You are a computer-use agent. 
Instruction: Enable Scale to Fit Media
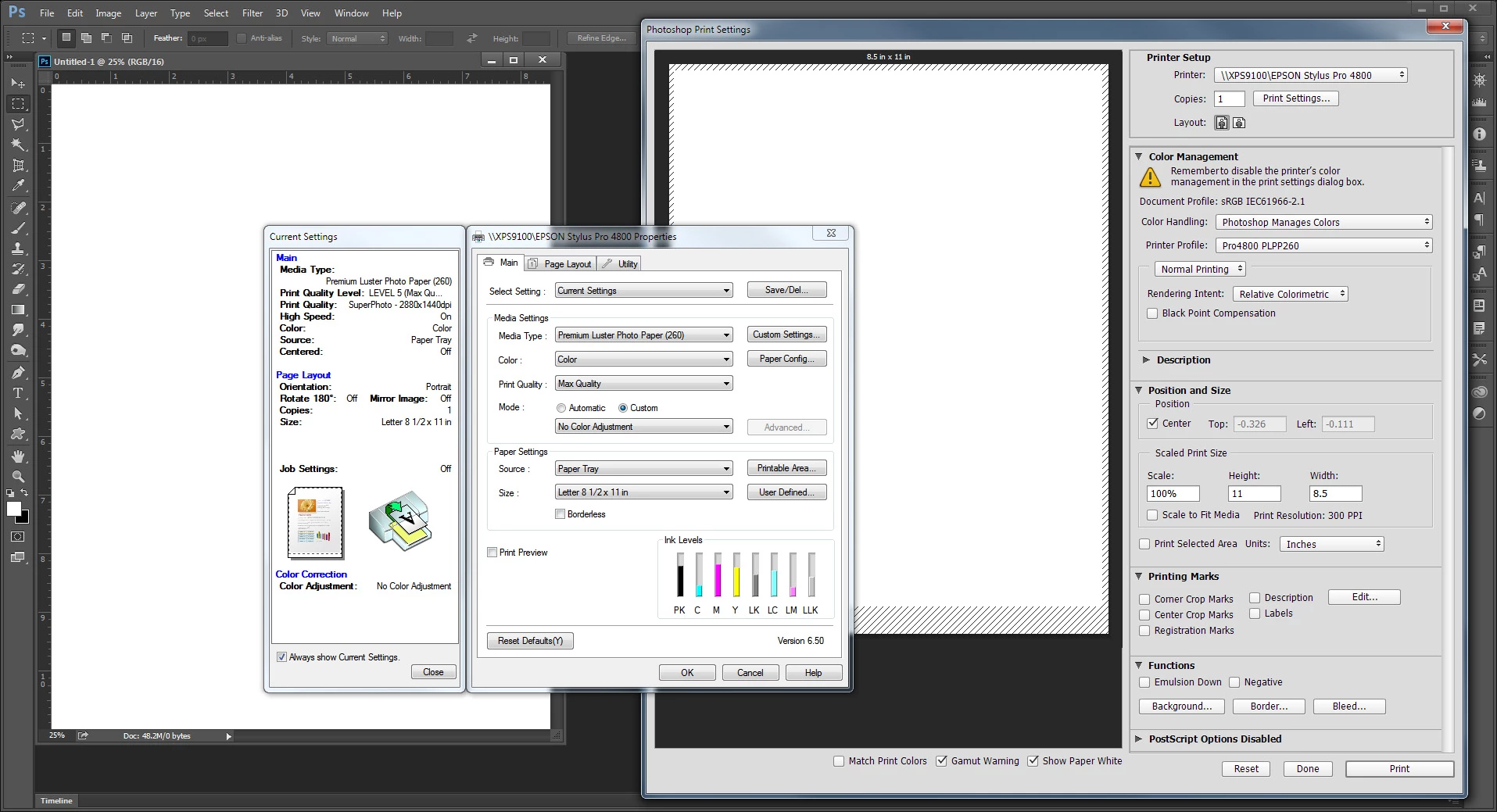click(x=1152, y=515)
